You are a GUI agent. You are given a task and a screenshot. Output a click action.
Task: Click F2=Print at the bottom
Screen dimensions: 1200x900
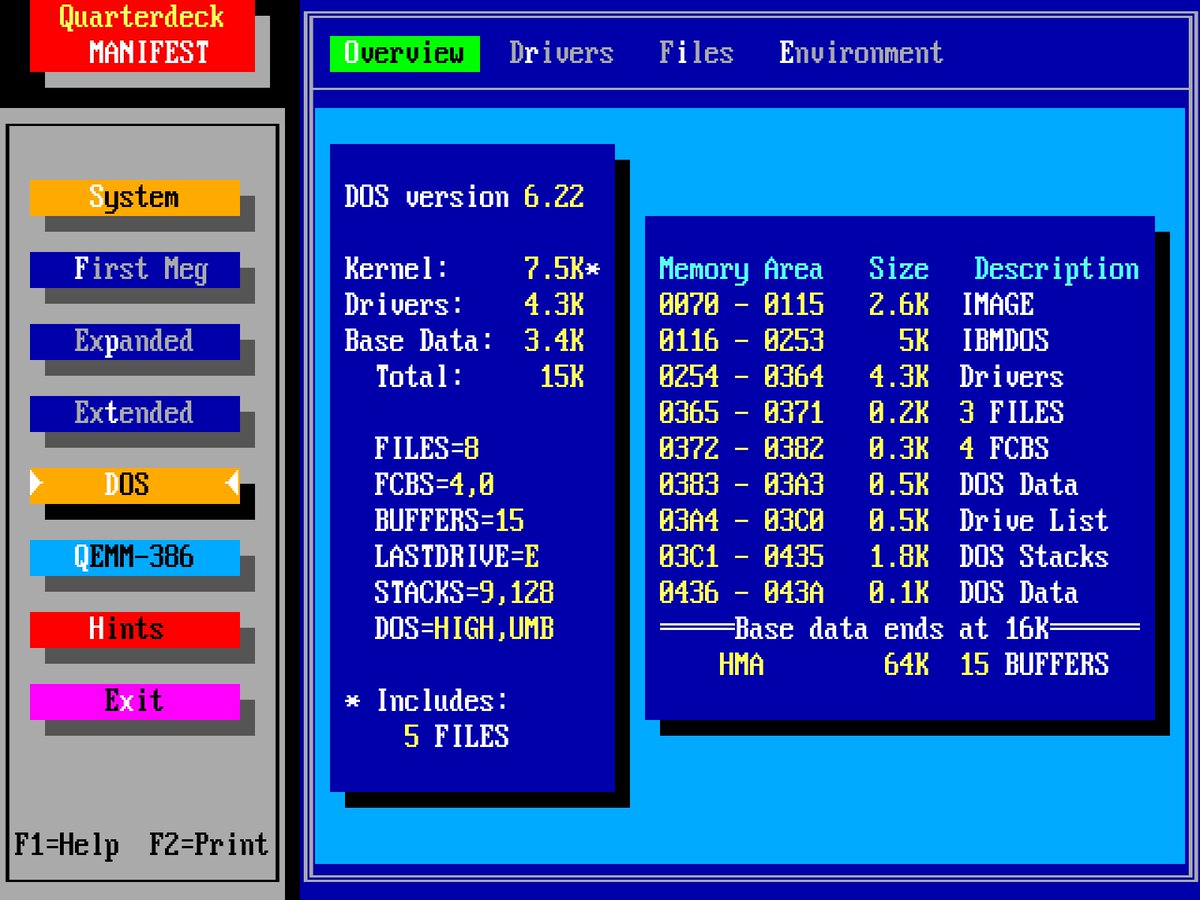pos(209,845)
